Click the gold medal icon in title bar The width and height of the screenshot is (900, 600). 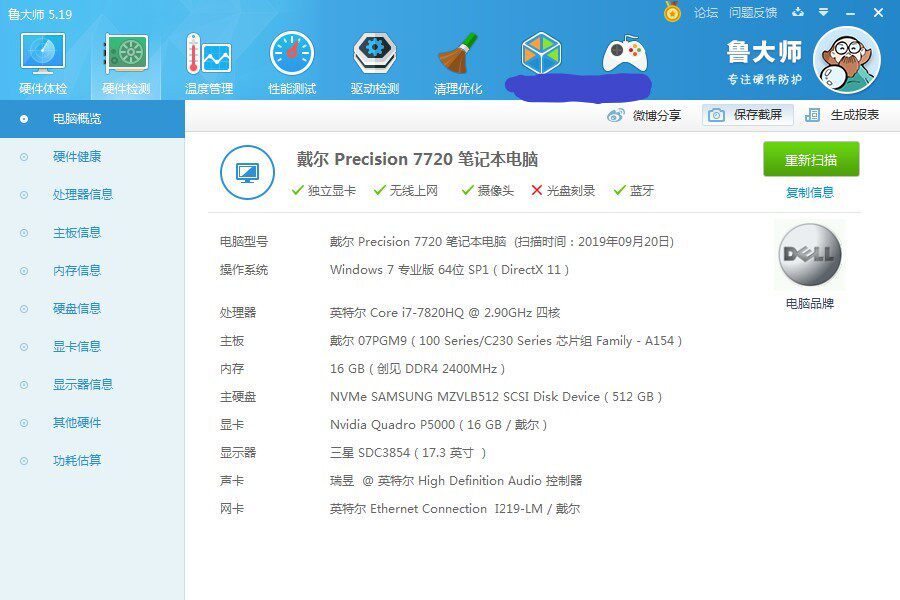pos(672,11)
